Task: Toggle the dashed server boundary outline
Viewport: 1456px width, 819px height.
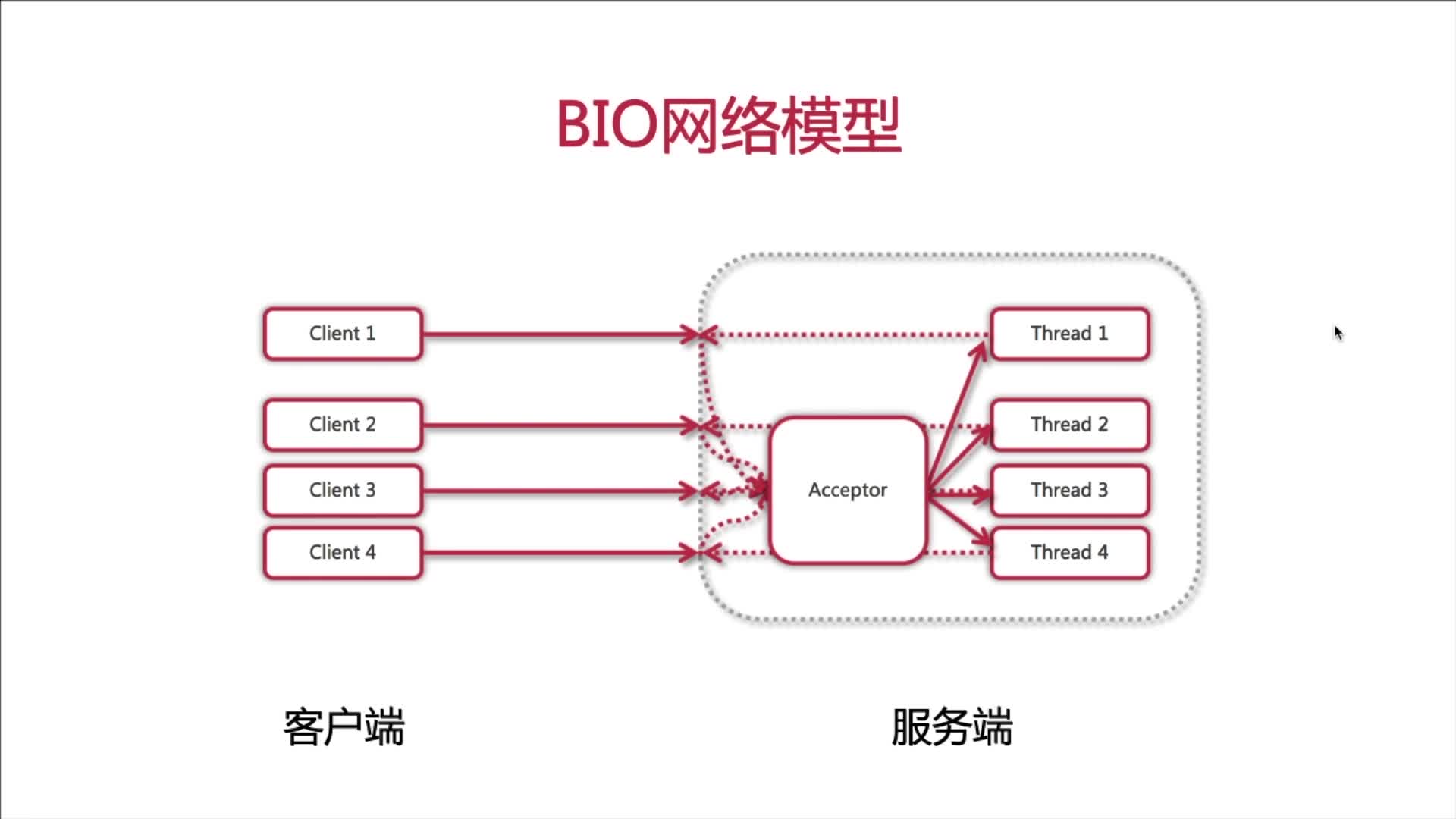Action: [950, 250]
